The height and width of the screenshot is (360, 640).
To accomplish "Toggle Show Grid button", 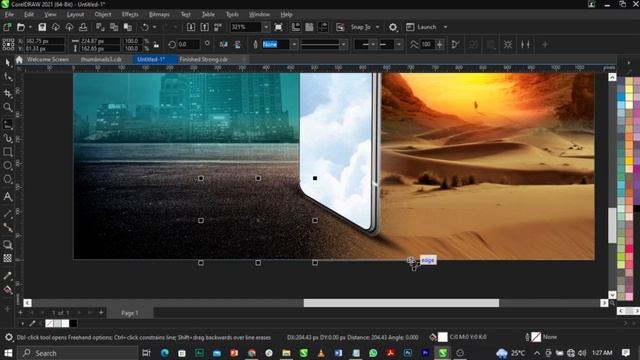I will [x=309, y=27].
